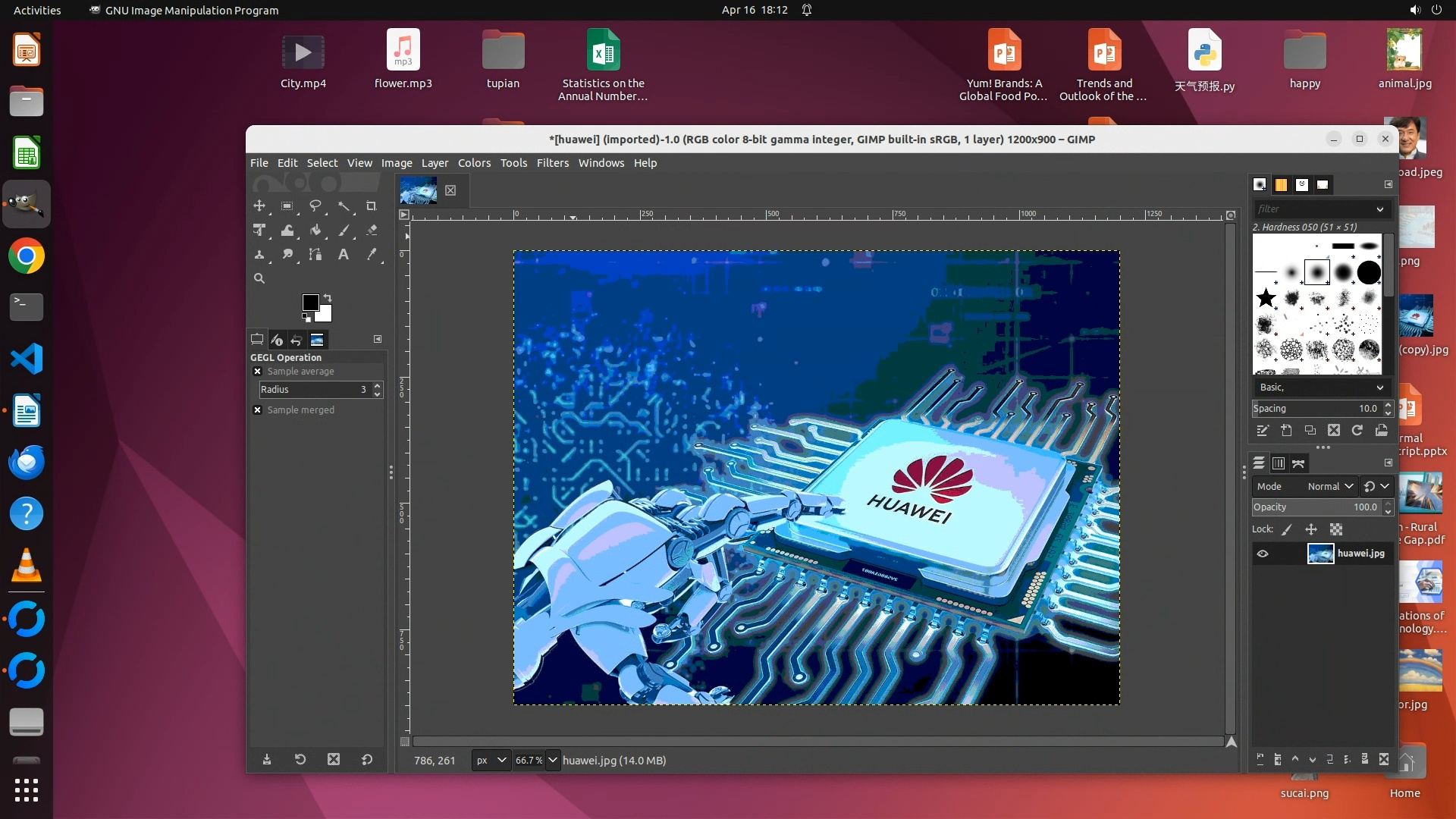Select the Color Picker tool
The height and width of the screenshot is (819, 1456).
(372, 254)
